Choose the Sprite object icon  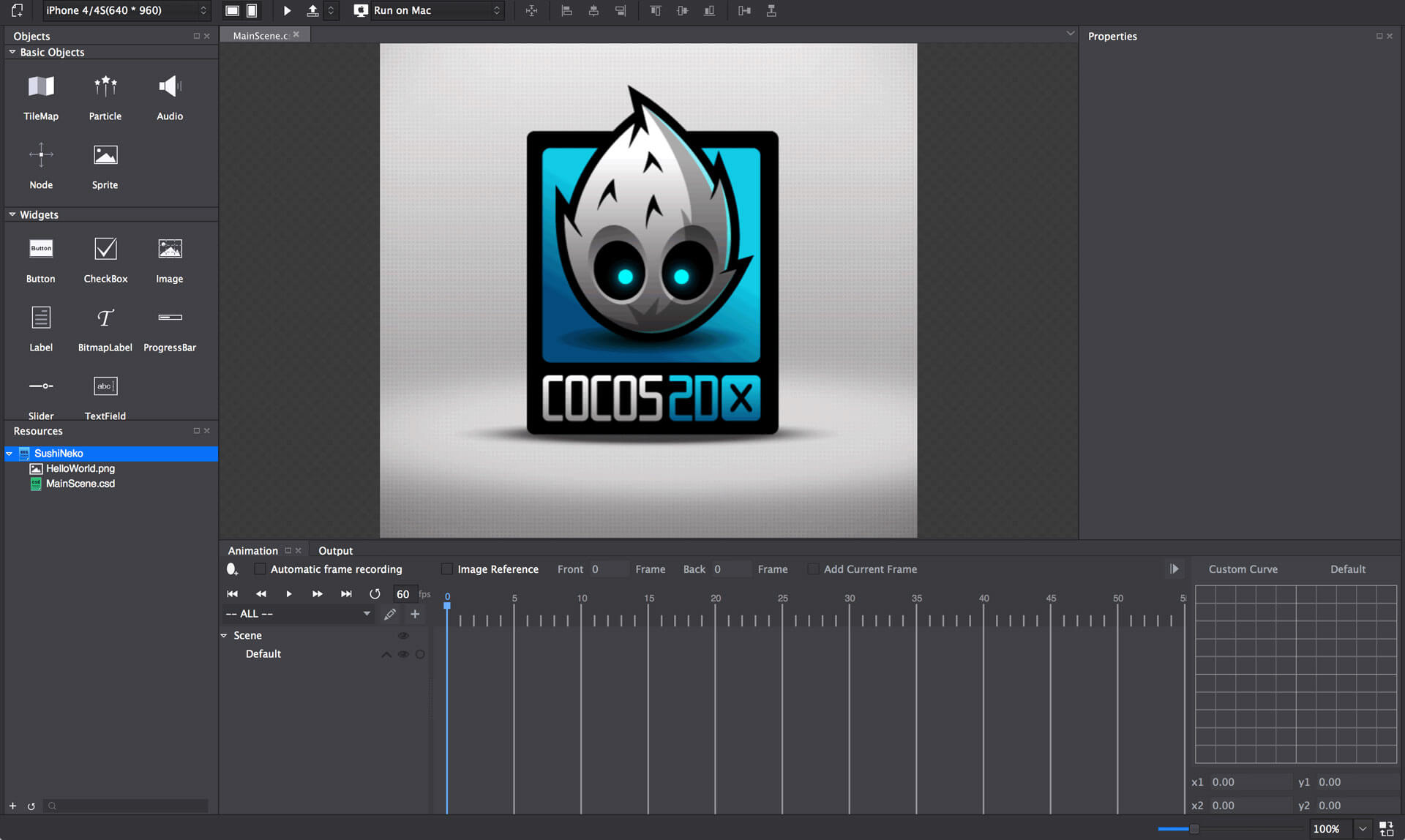coord(105,156)
